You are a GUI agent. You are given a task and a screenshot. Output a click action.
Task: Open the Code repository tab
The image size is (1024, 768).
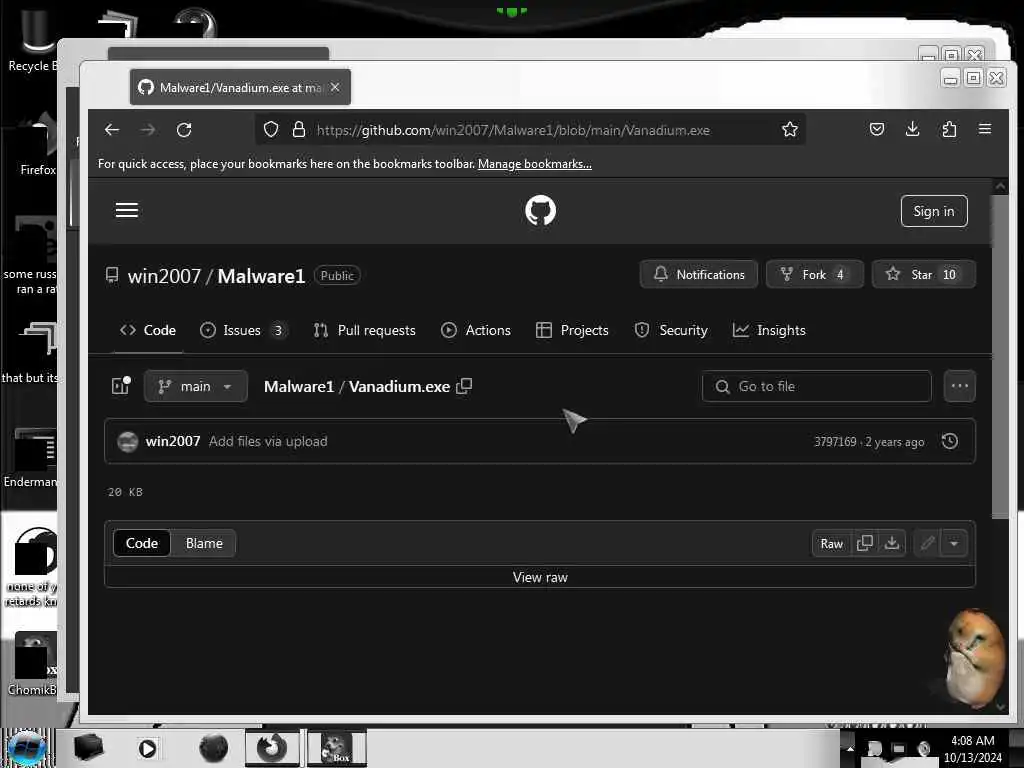148,330
